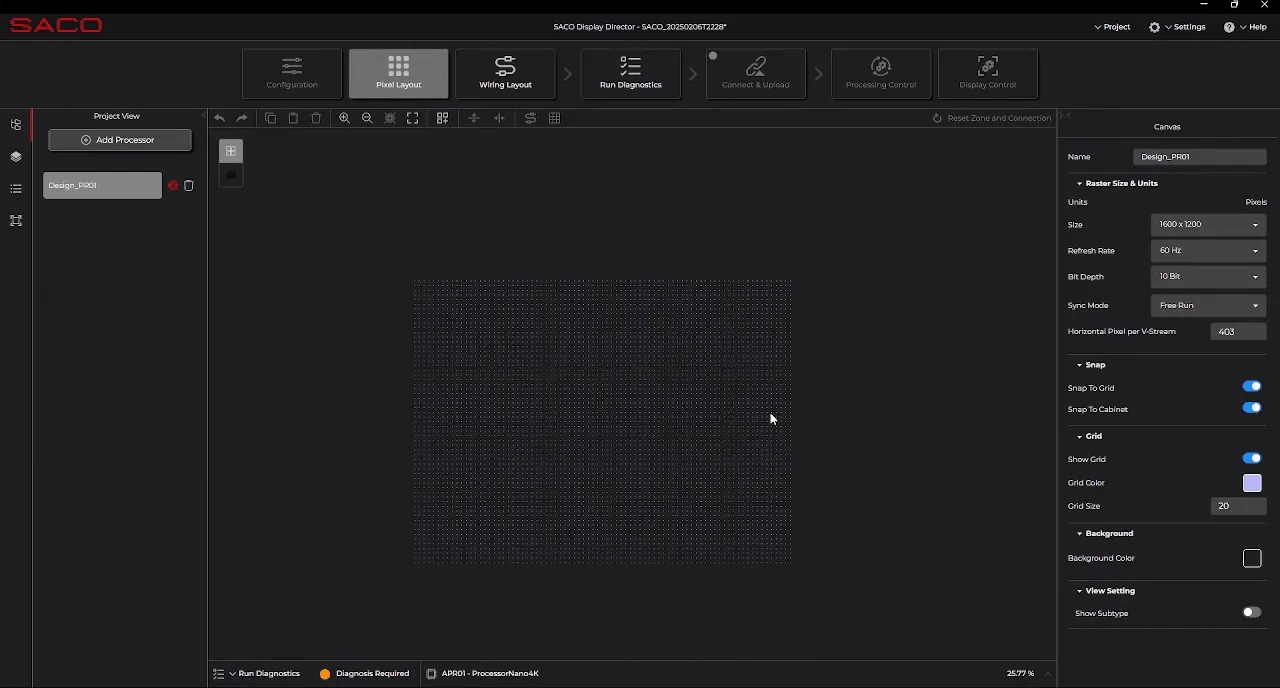Open the Refresh Rate dropdown

point(1255,250)
